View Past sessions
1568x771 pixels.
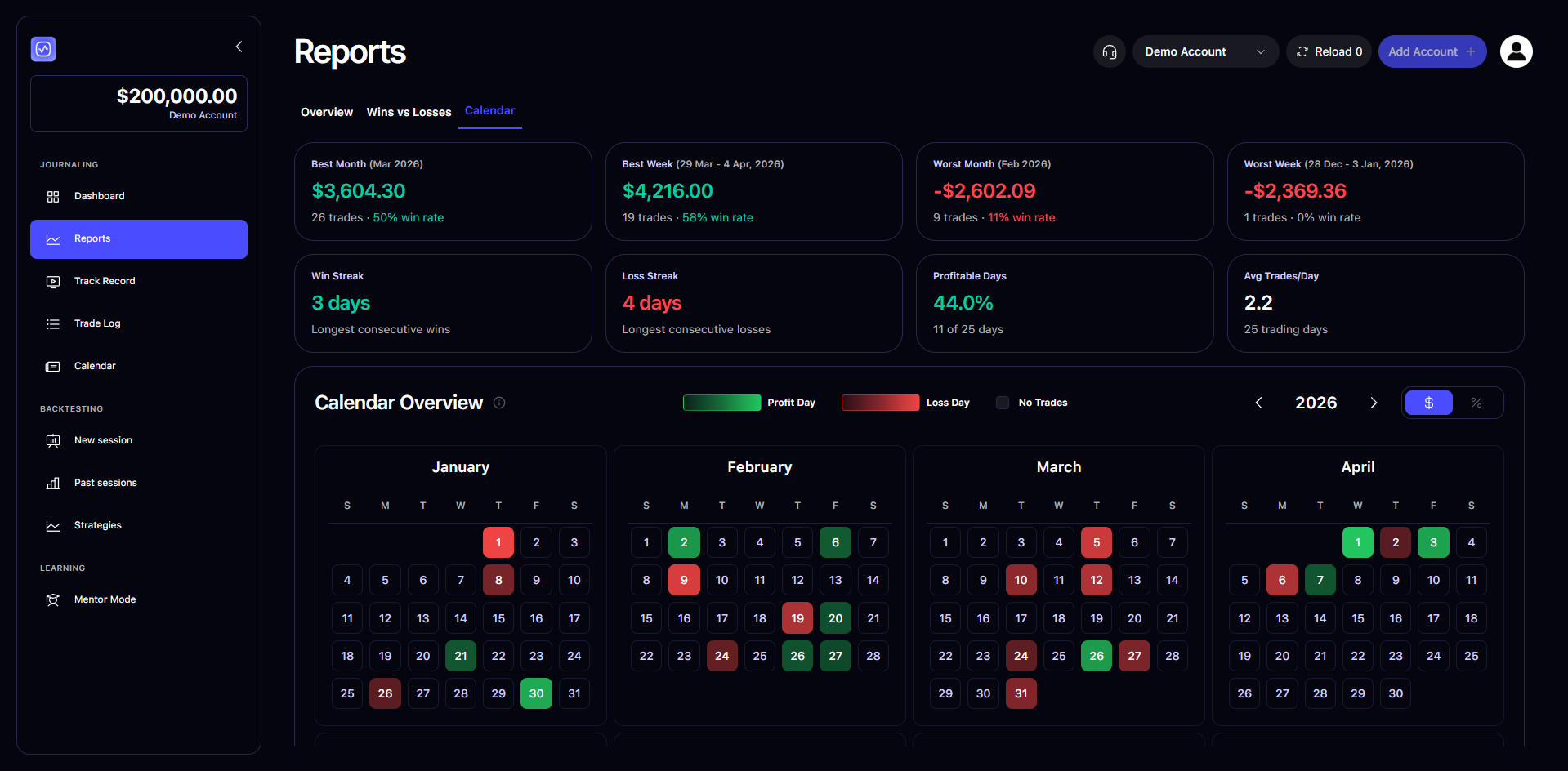tap(105, 483)
